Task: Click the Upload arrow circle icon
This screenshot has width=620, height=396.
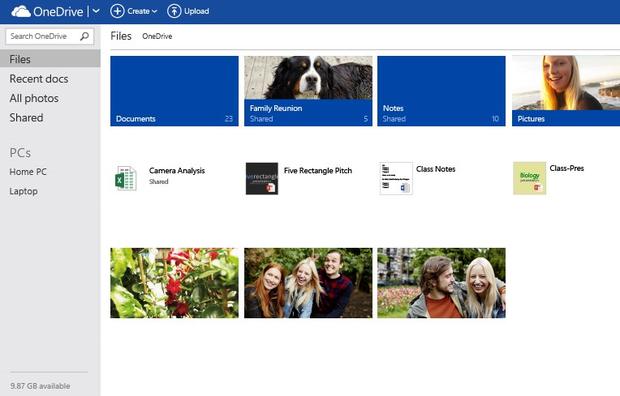Action: pyautogui.click(x=174, y=11)
